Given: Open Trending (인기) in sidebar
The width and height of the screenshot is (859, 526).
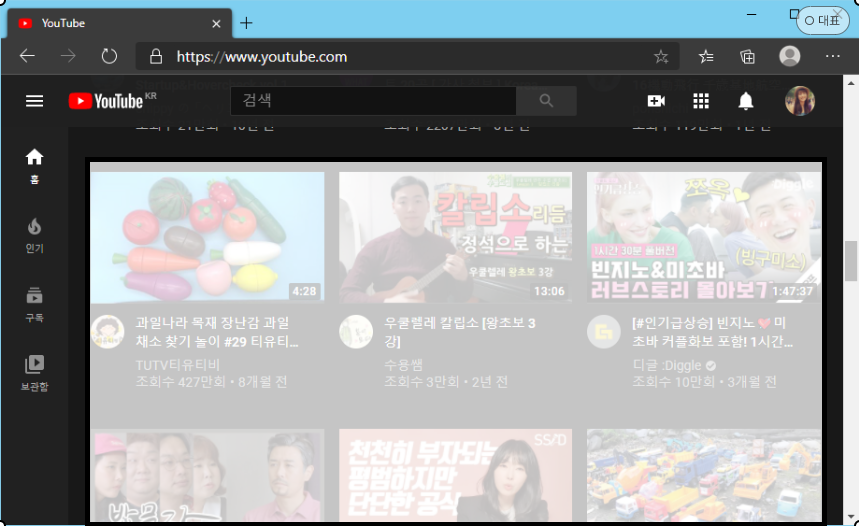Looking at the screenshot, I should pyautogui.click(x=34, y=236).
